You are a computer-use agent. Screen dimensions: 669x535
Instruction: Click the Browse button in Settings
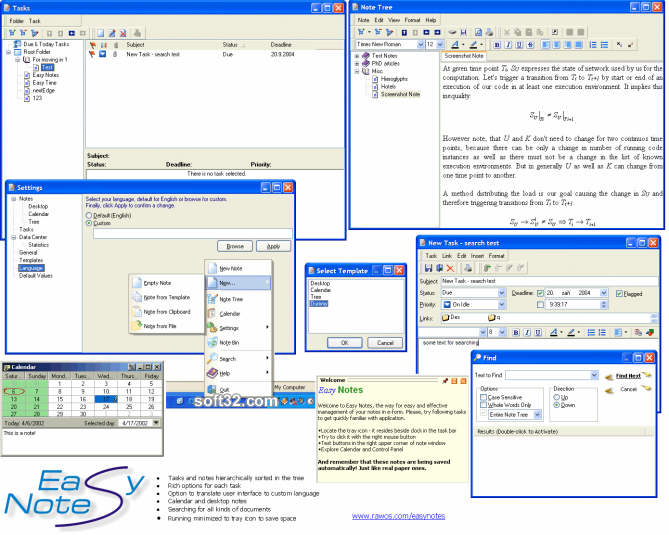tap(235, 247)
